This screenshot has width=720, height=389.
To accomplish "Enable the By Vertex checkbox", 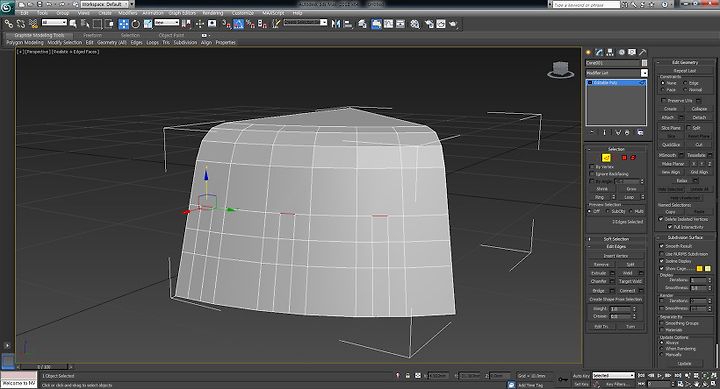I will 592,167.
